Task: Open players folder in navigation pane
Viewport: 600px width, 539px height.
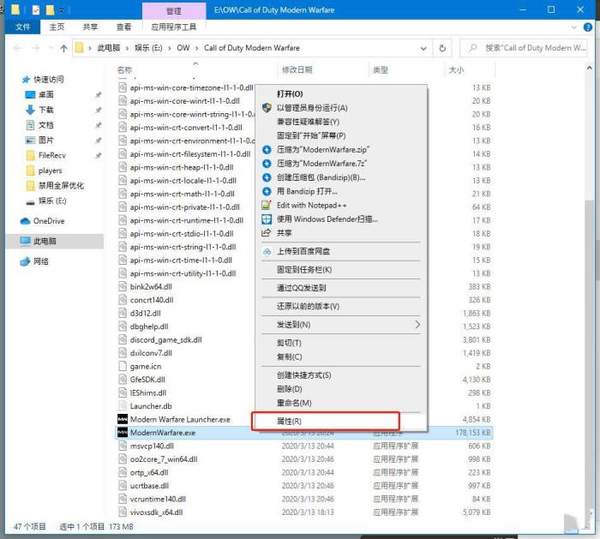Action: [x=50, y=171]
